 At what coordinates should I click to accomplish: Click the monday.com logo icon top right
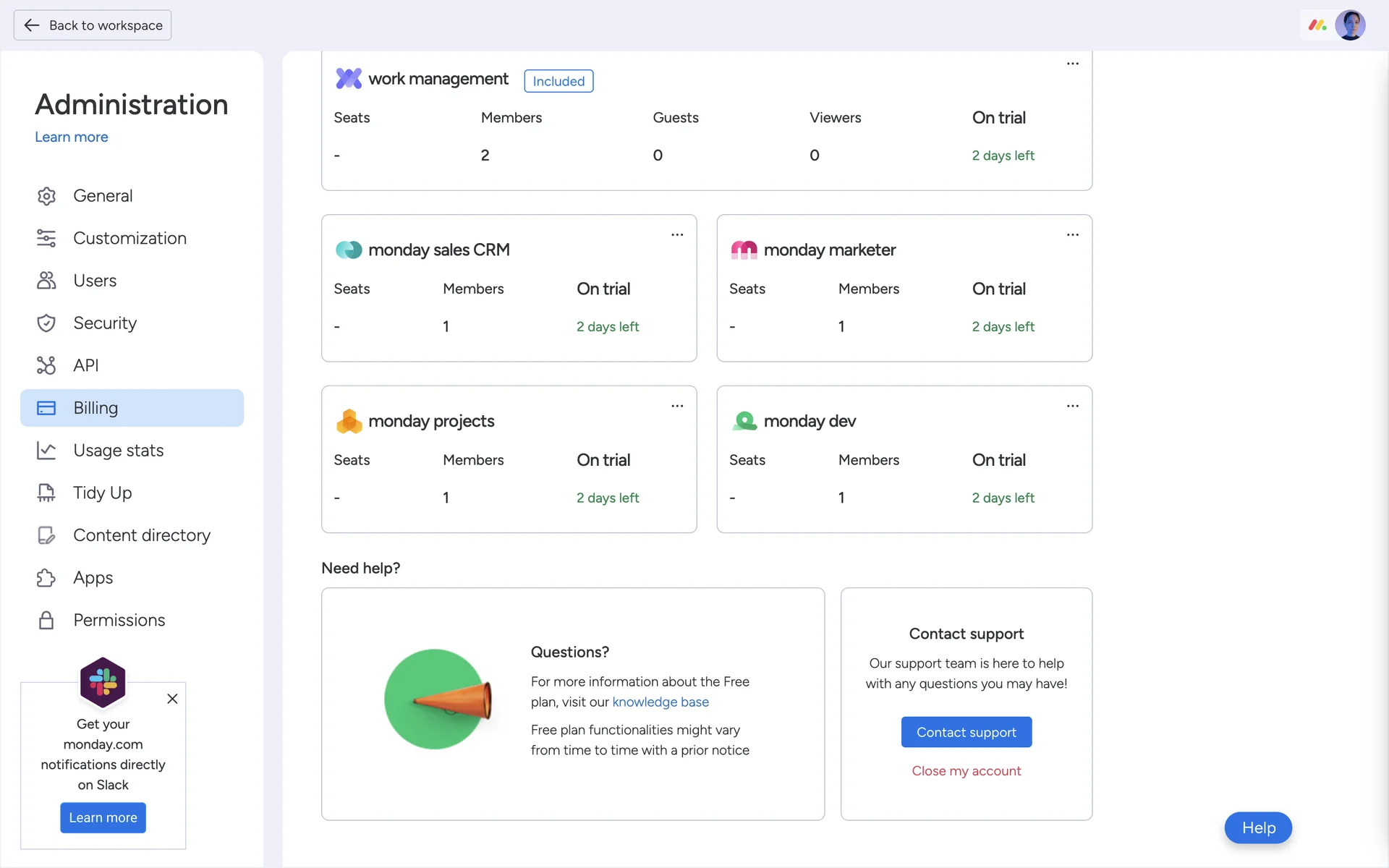click(1317, 25)
